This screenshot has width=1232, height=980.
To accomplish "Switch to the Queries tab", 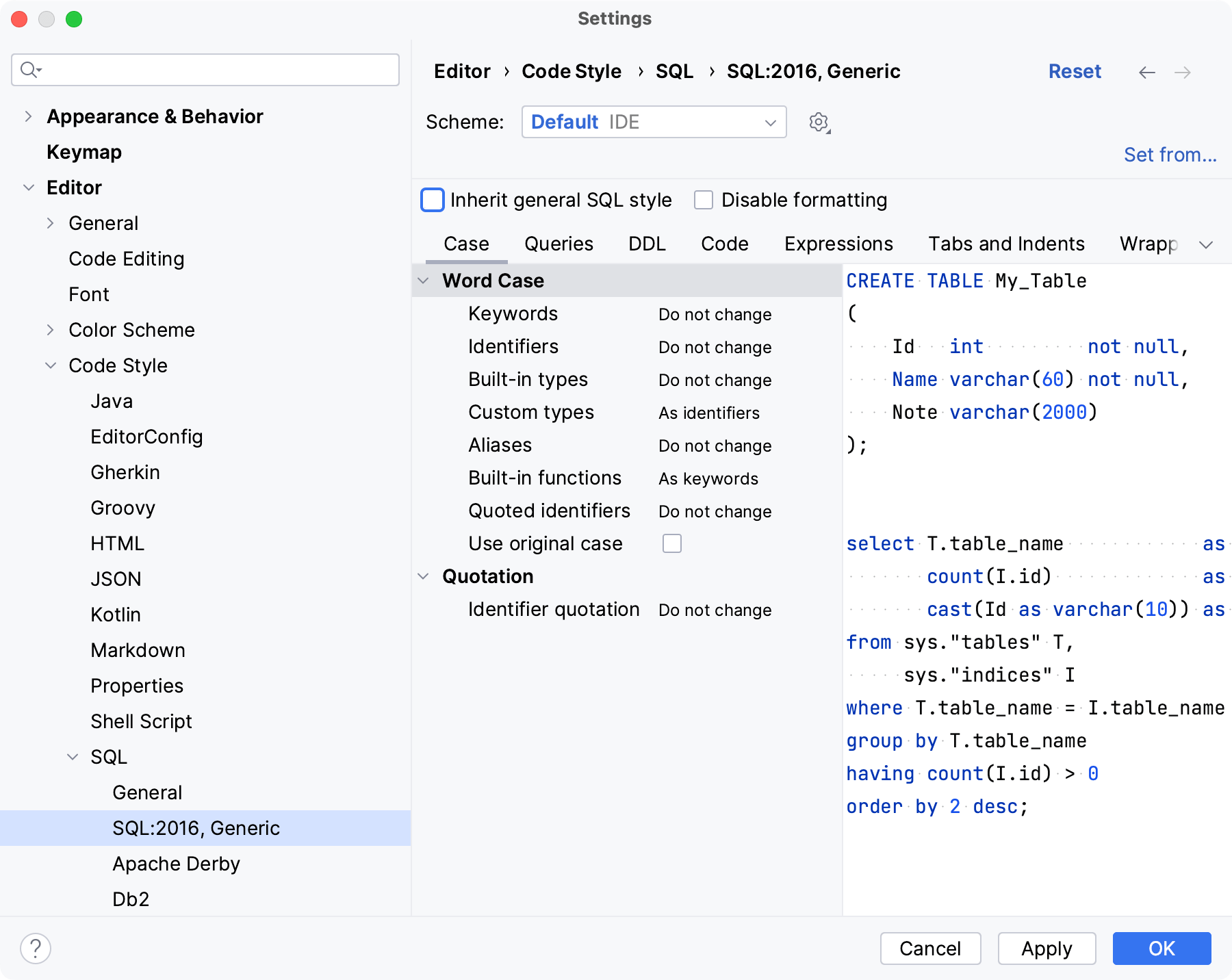I will tap(558, 244).
